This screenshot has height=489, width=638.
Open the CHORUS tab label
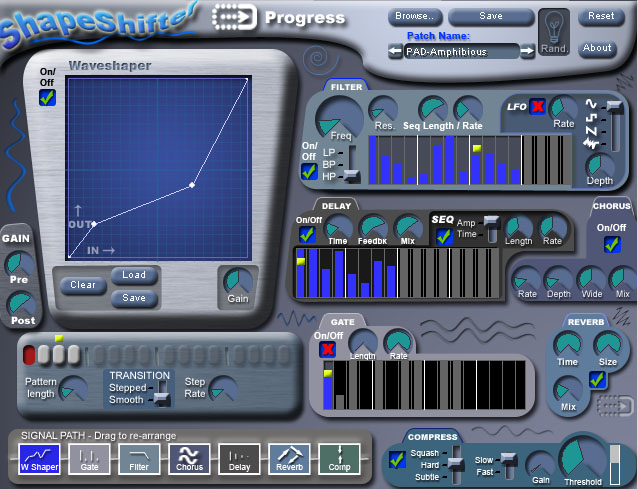click(612, 206)
